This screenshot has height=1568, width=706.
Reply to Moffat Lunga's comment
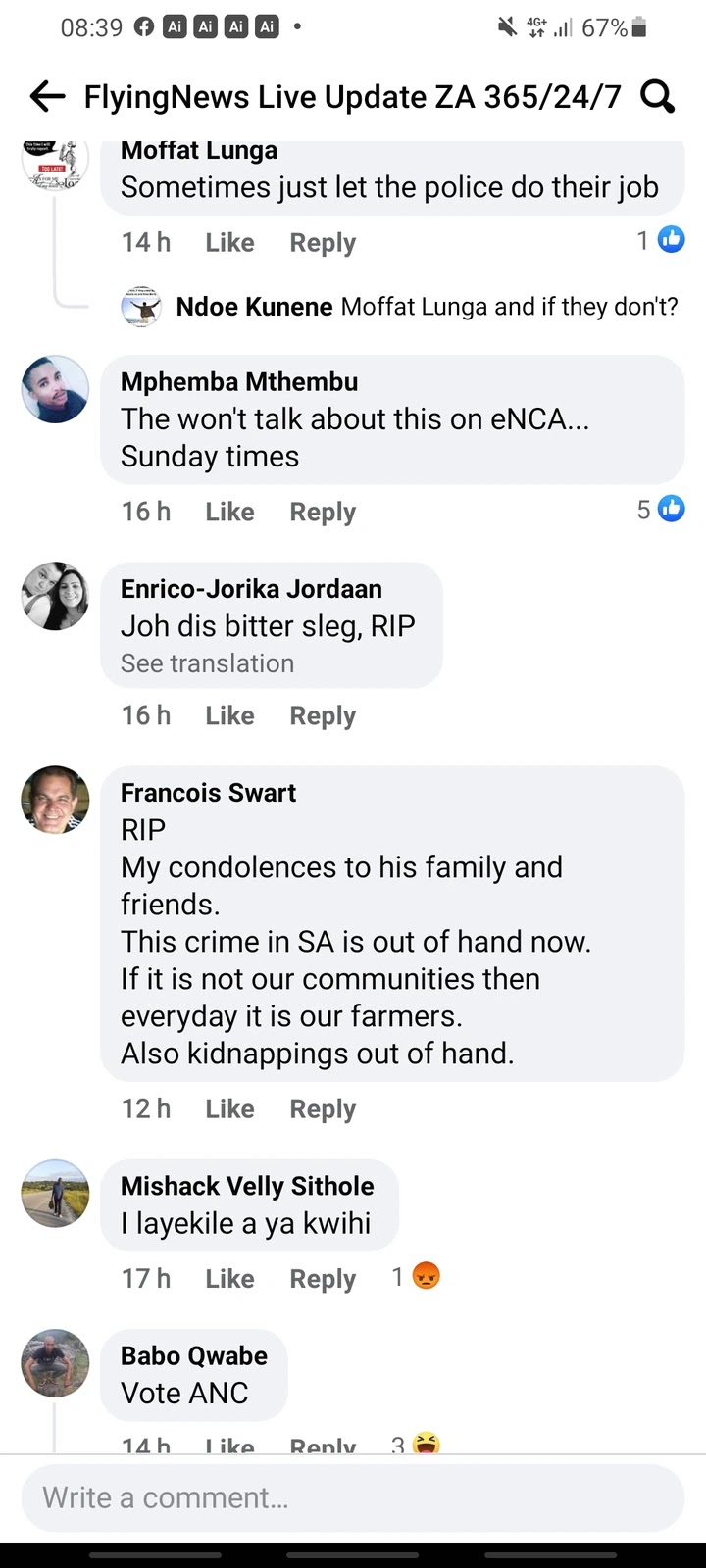pyautogui.click(x=323, y=242)
